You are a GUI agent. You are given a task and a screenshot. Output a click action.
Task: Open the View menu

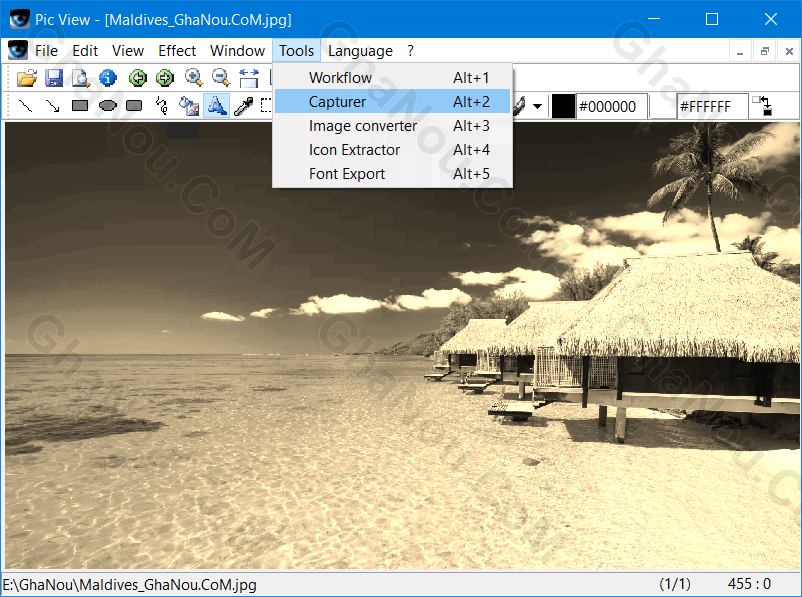128,51
